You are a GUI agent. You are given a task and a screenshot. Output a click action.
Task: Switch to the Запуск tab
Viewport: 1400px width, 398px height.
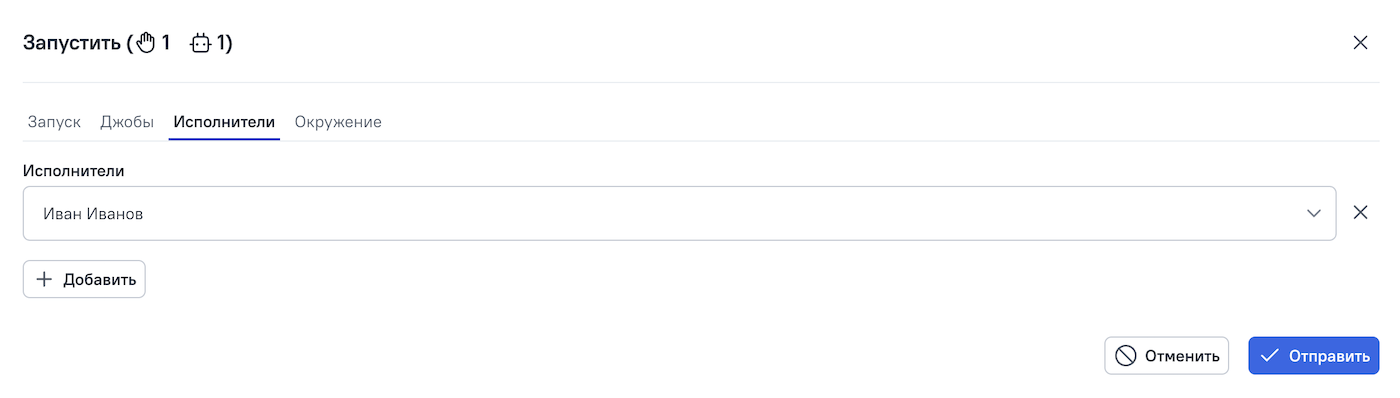[x=54, y=122]
